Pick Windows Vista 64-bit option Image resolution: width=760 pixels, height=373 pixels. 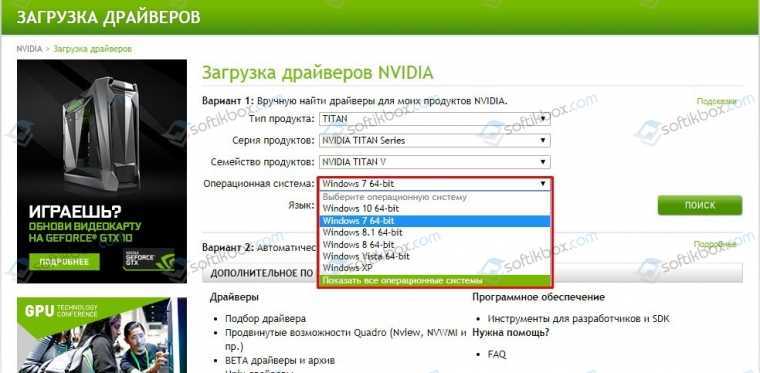(435, 256)
